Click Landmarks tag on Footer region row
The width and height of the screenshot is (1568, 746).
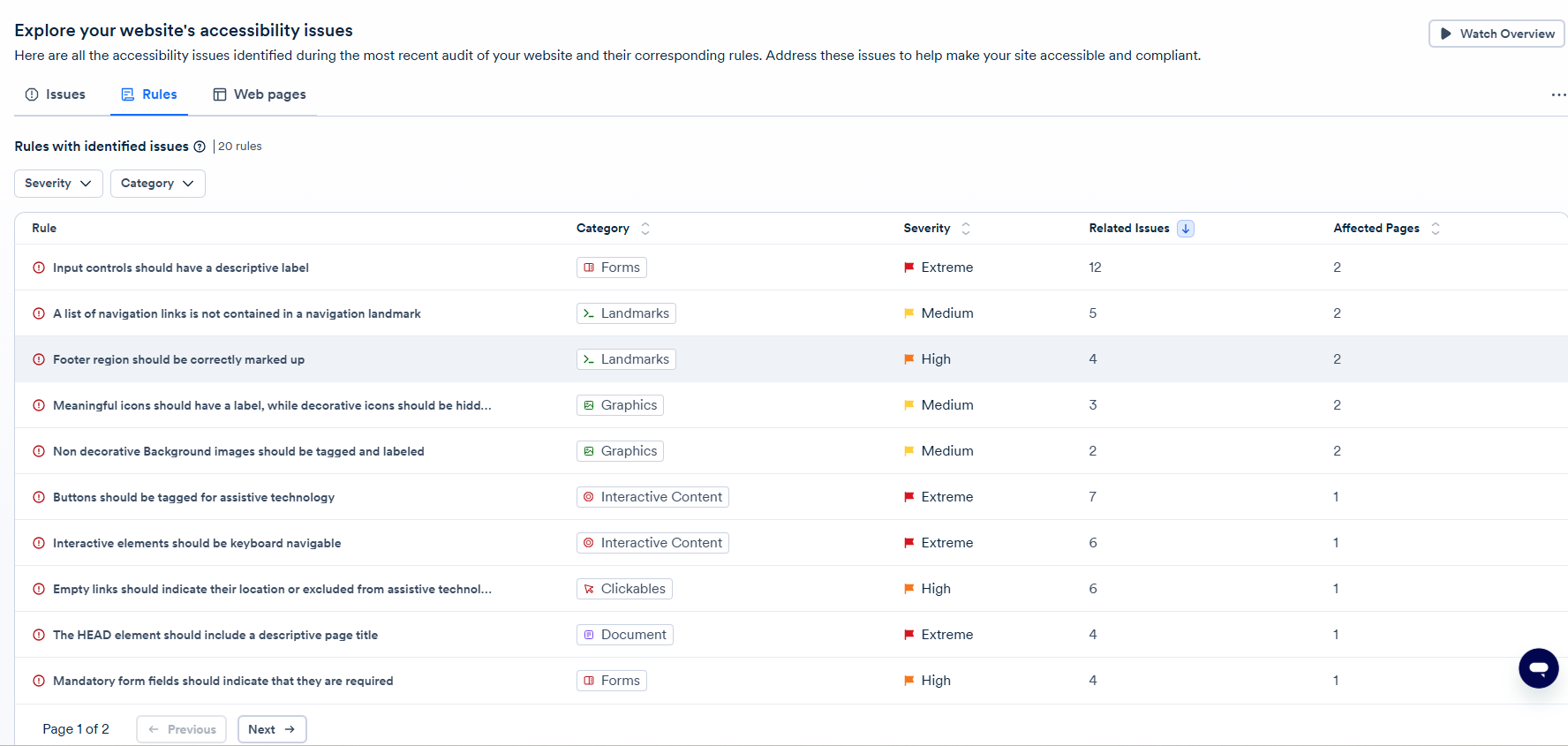[626, 359]
